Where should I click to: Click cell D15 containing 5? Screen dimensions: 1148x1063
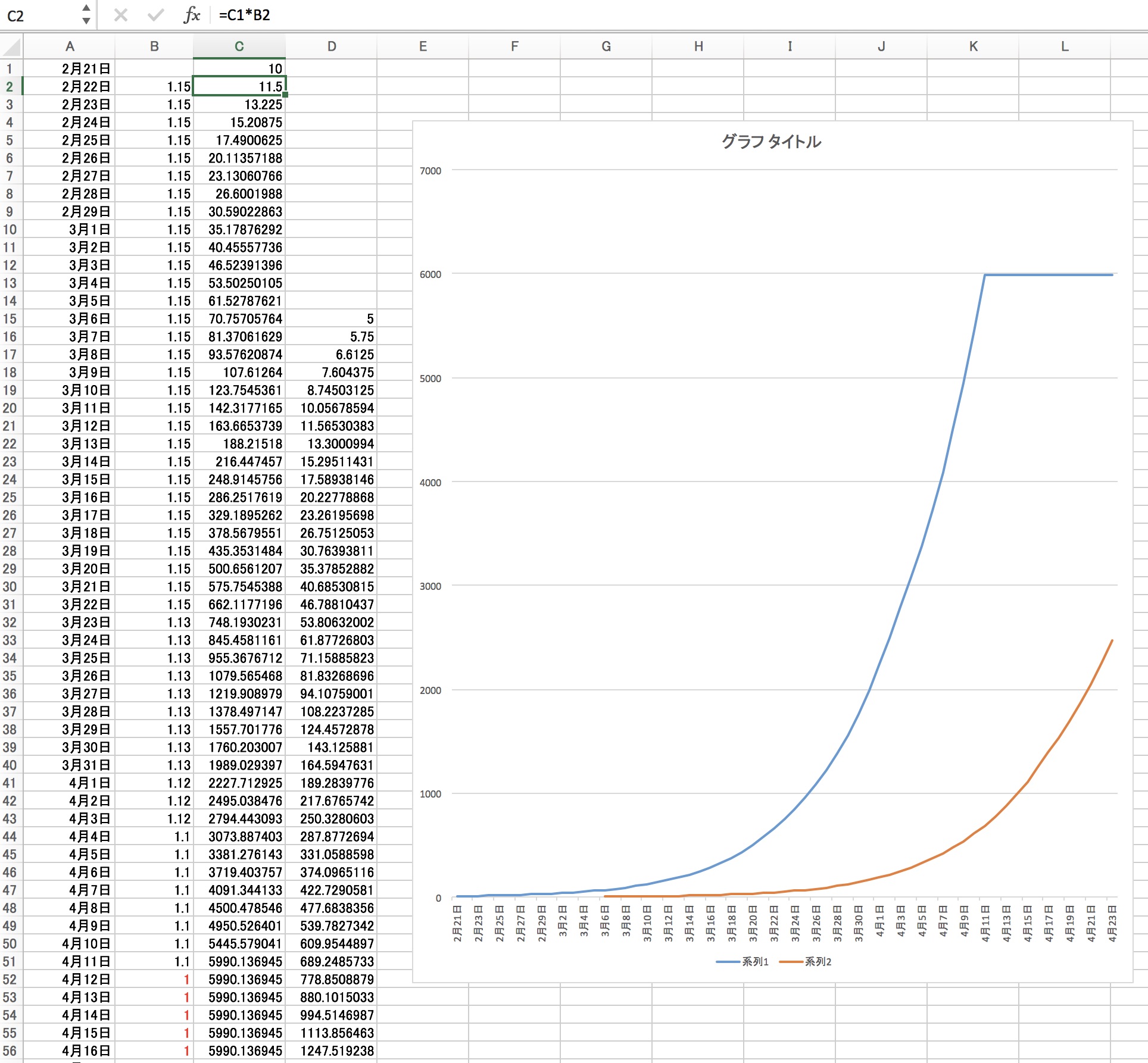tap(331, 319)
